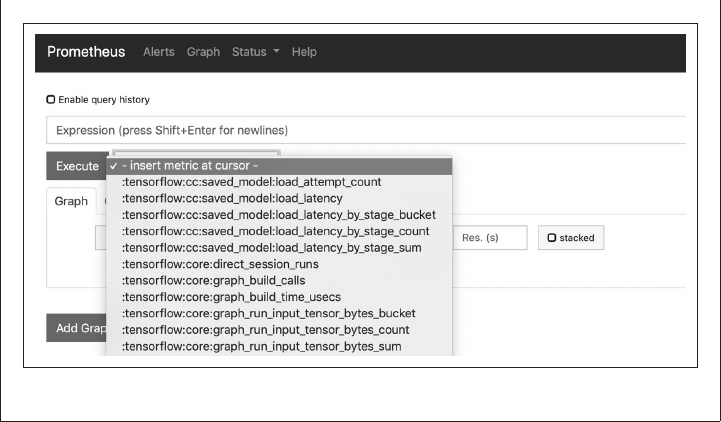
Task: Select graph_run_input_tensor_bytes_sum metric
Action: [x=279, y=347]
